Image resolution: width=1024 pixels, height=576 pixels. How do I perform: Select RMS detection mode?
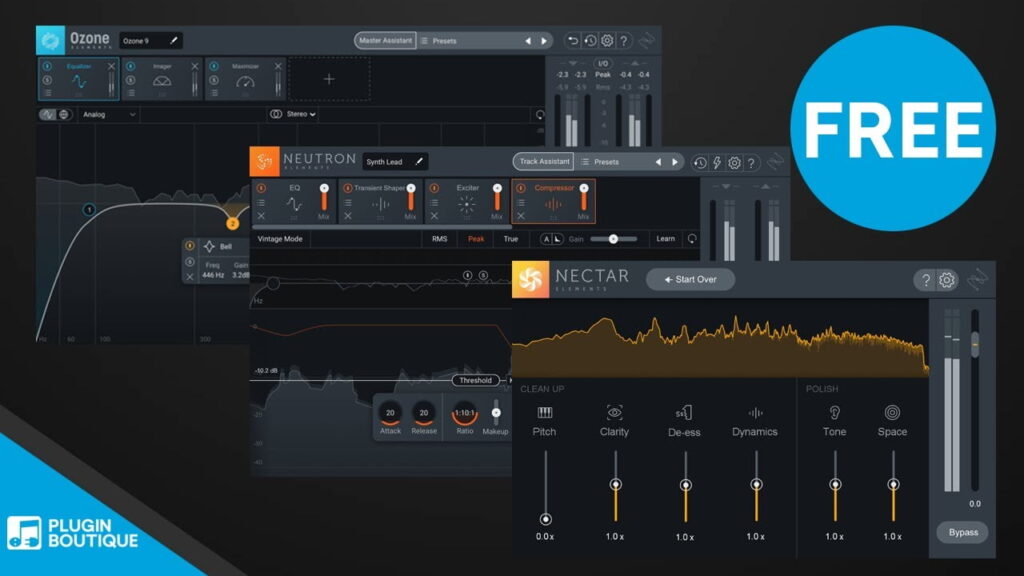440,239
